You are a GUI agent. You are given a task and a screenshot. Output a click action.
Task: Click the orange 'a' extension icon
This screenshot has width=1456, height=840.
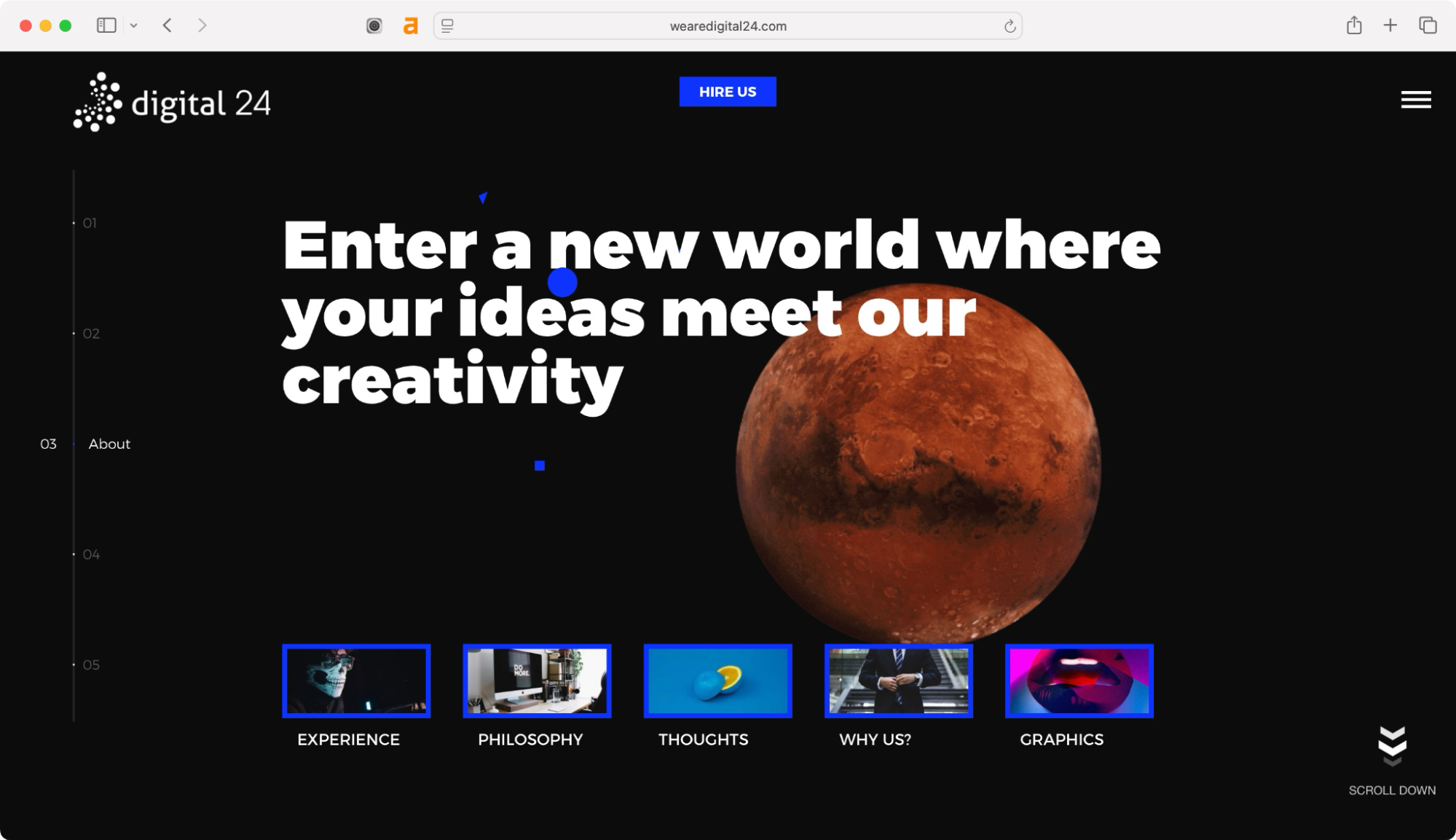pos(411,26)
